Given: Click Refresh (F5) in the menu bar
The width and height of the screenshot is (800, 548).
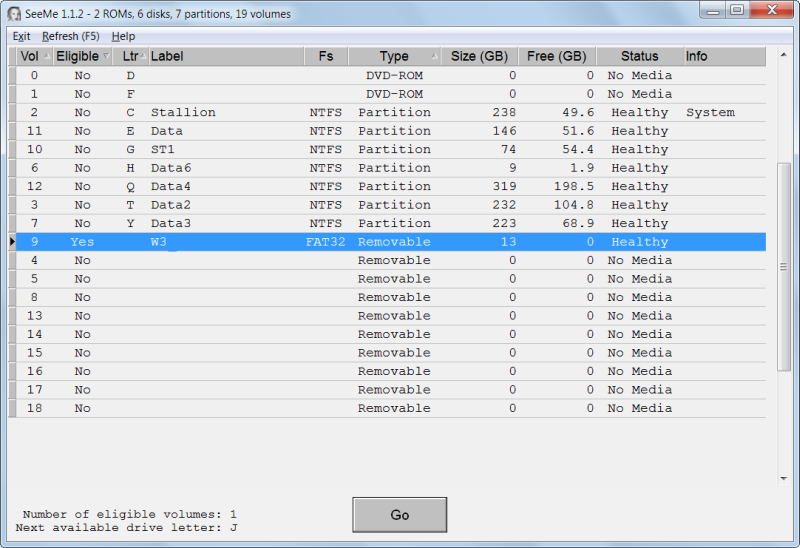Looking at the screenshot, I should coord(70,36).
